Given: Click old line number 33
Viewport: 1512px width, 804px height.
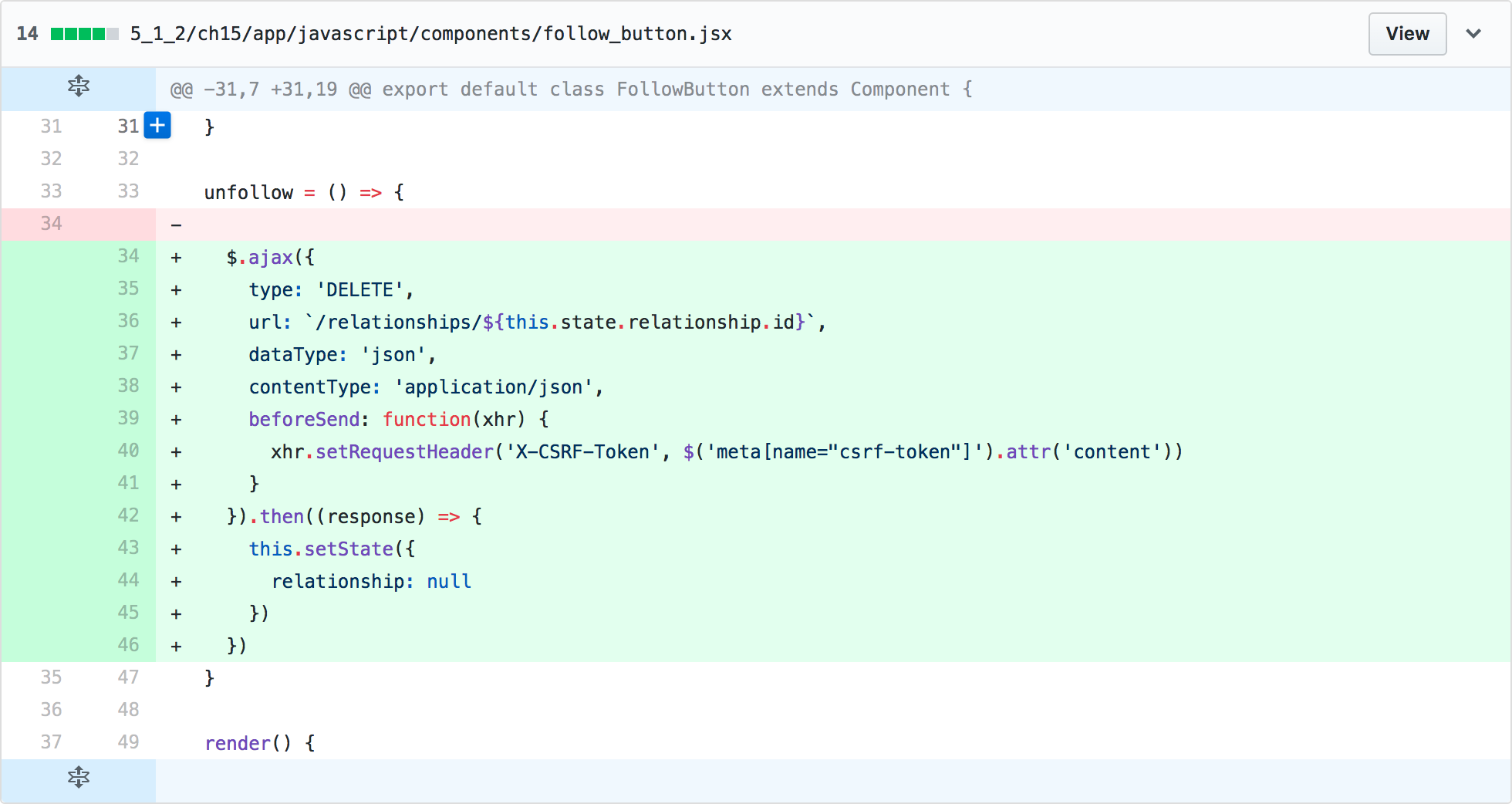Looking at the screenshot, I should 51,191.
